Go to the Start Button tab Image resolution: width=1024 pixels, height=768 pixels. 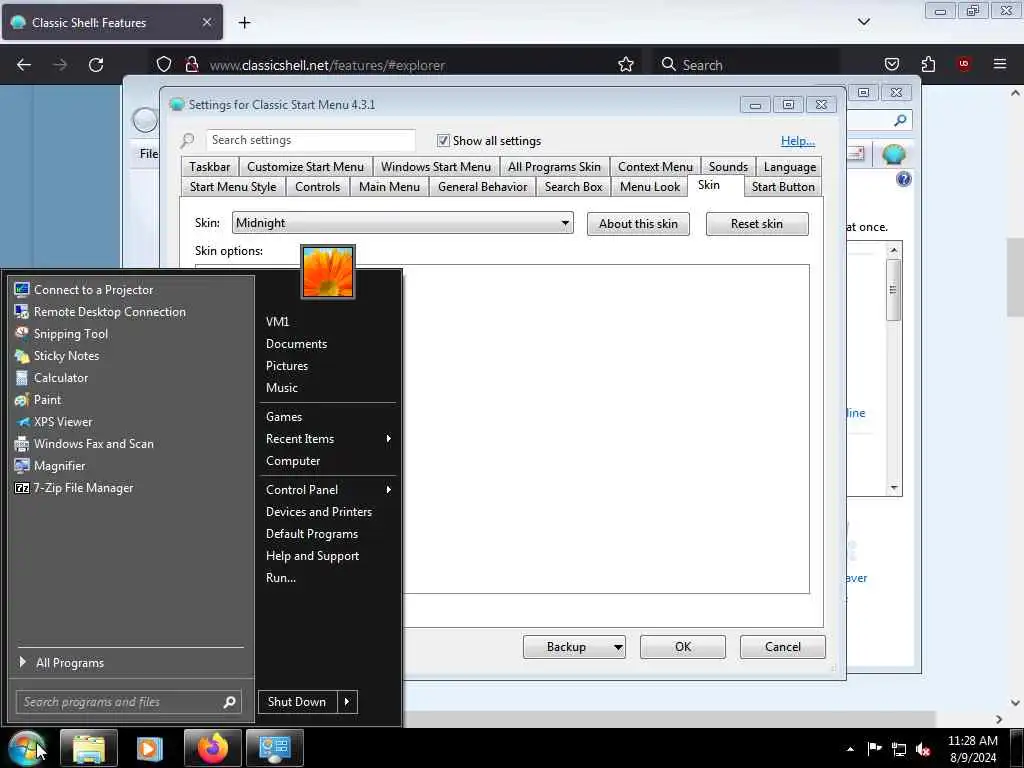pyautogui.click(x=783, y=187)
